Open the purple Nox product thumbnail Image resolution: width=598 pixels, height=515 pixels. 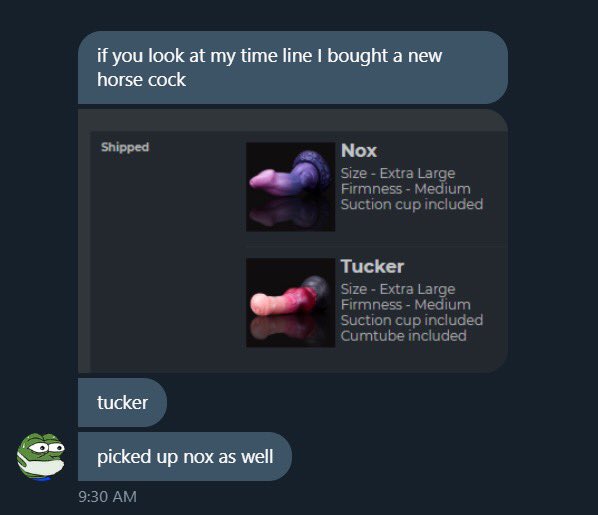point(290,187)
